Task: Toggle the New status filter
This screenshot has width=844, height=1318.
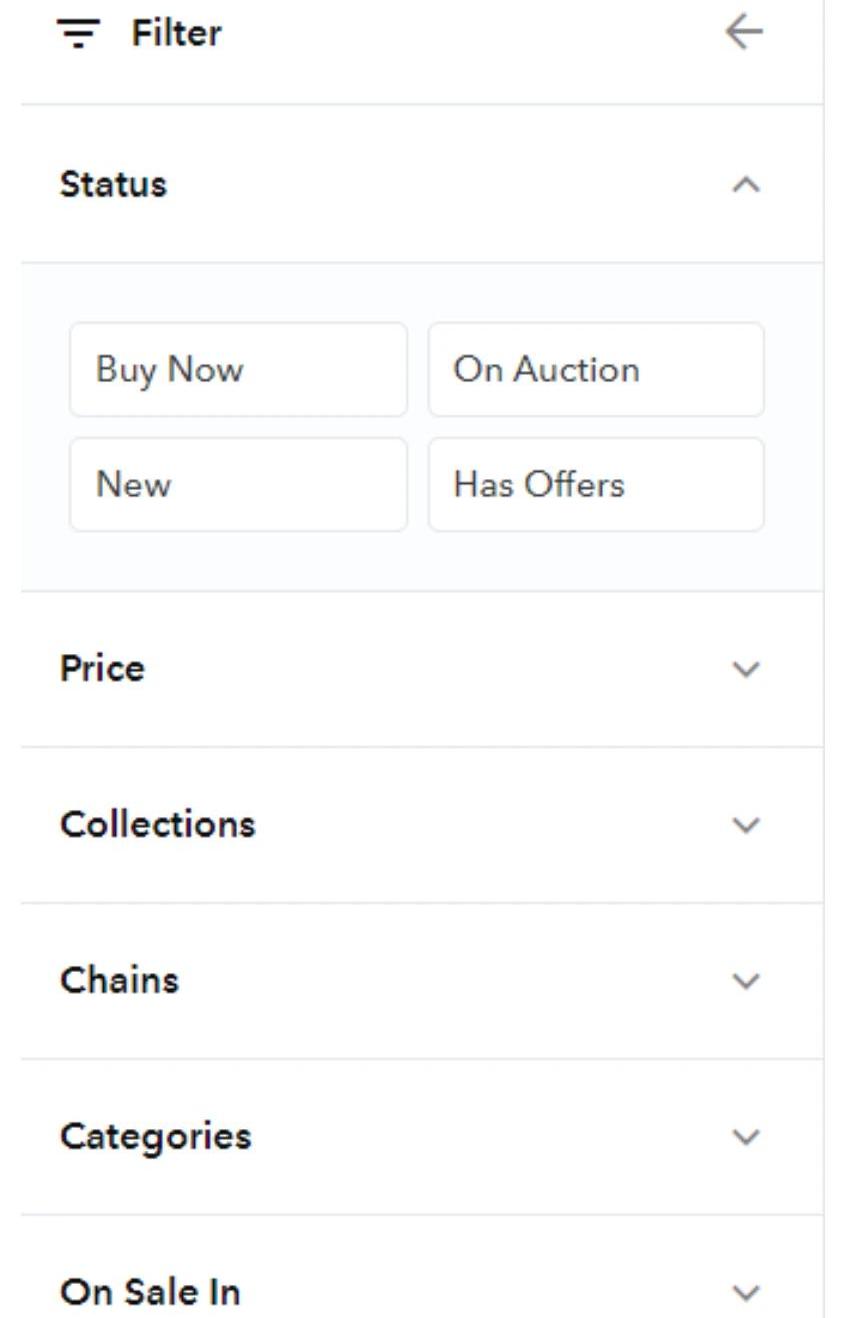Action: tap(238, 485)
